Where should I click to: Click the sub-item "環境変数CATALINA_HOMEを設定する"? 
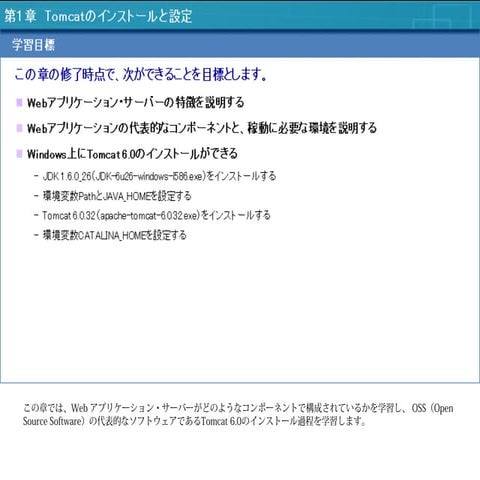114,235
